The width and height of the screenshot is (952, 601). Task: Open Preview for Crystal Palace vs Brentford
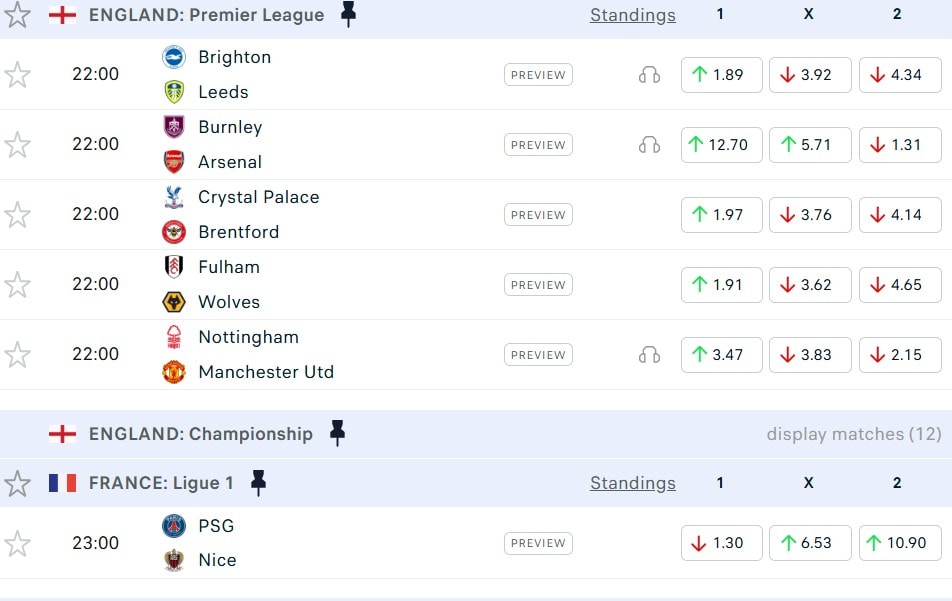coord(538,215)
